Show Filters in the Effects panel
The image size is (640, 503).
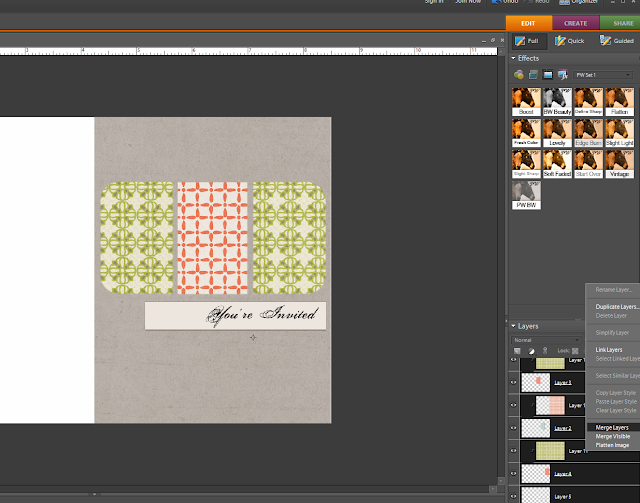519,75
